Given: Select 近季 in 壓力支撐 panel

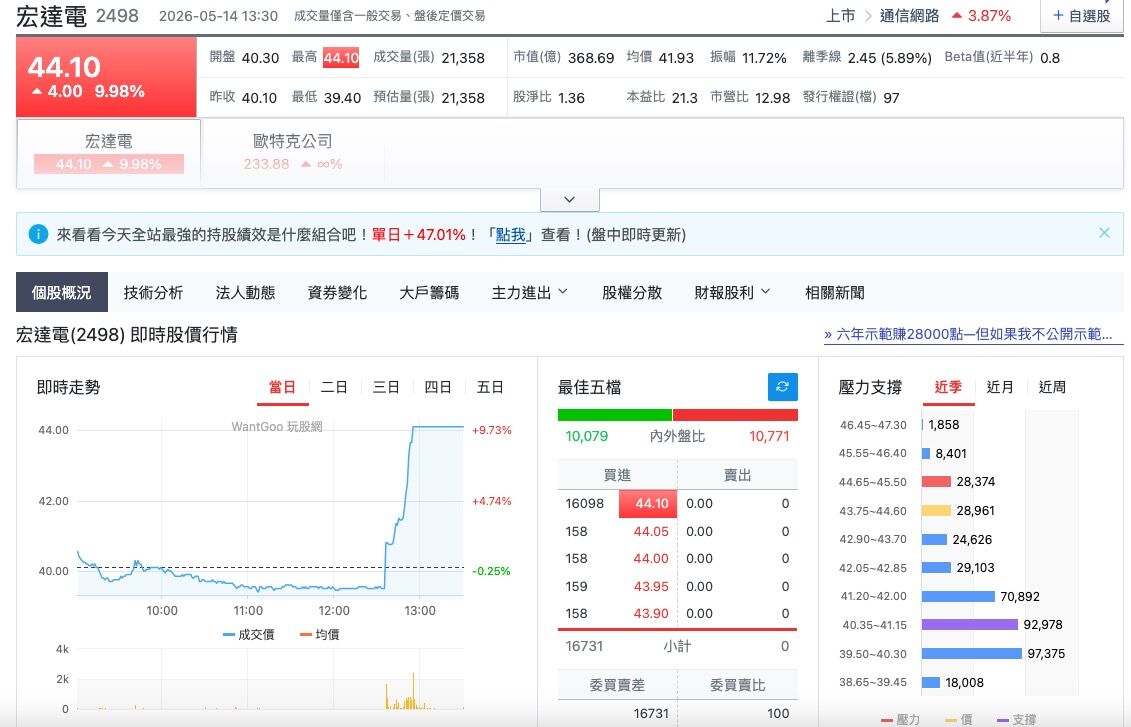Looking at the screenshot, I should [x=949, y=388].
